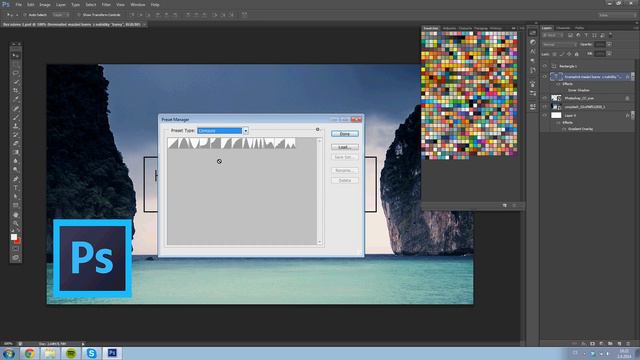This screenshot has width=640, height=360.
Task: Click the layer Opacity value field
Action: point(600,44)
